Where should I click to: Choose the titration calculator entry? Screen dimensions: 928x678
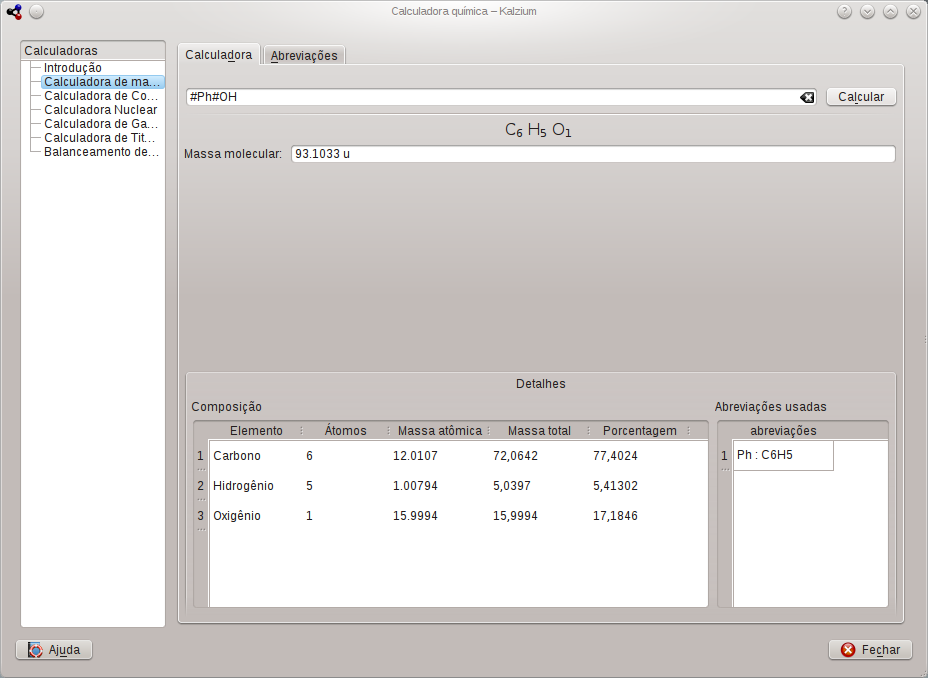[x=101, y=138]
